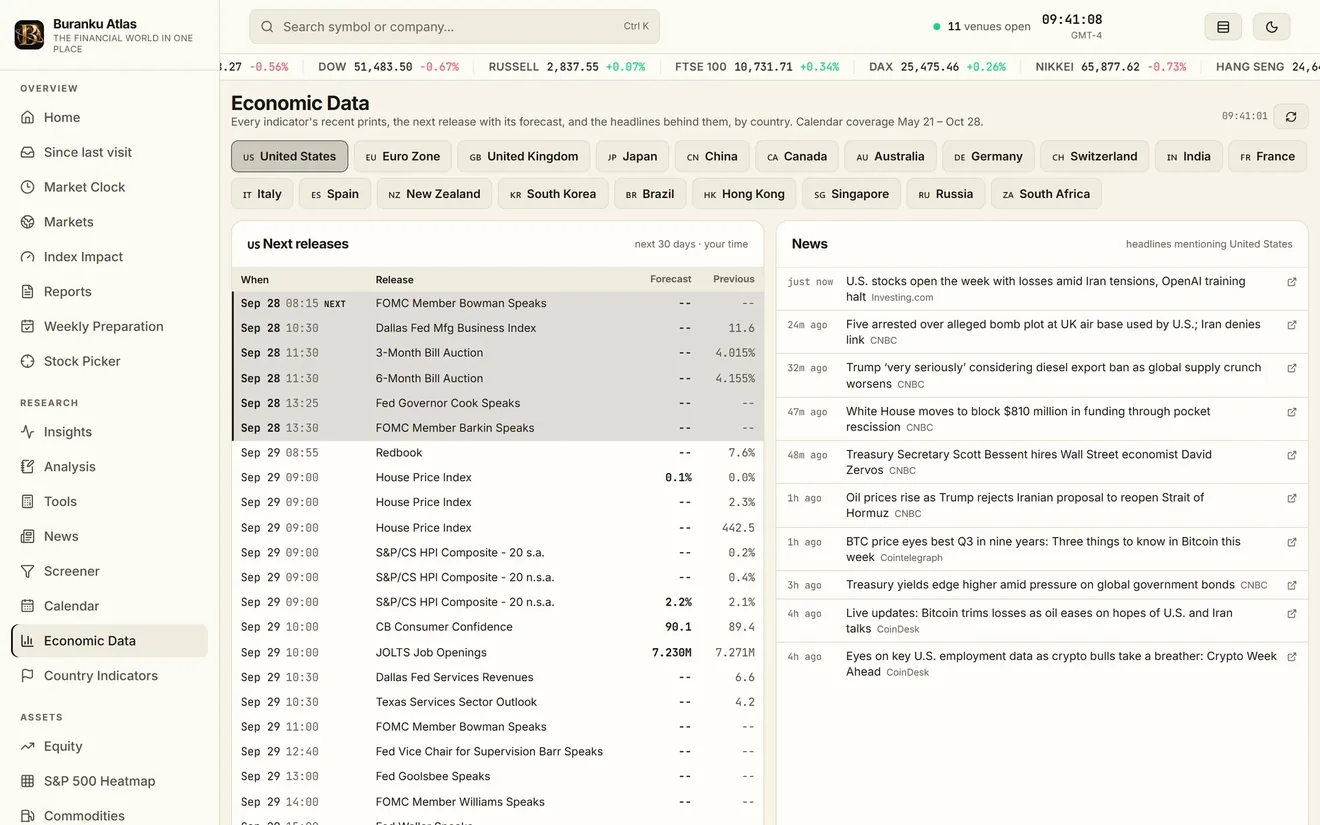Choose South Korea country filter
Screen dimensions: 1320x825
point(553,194)
